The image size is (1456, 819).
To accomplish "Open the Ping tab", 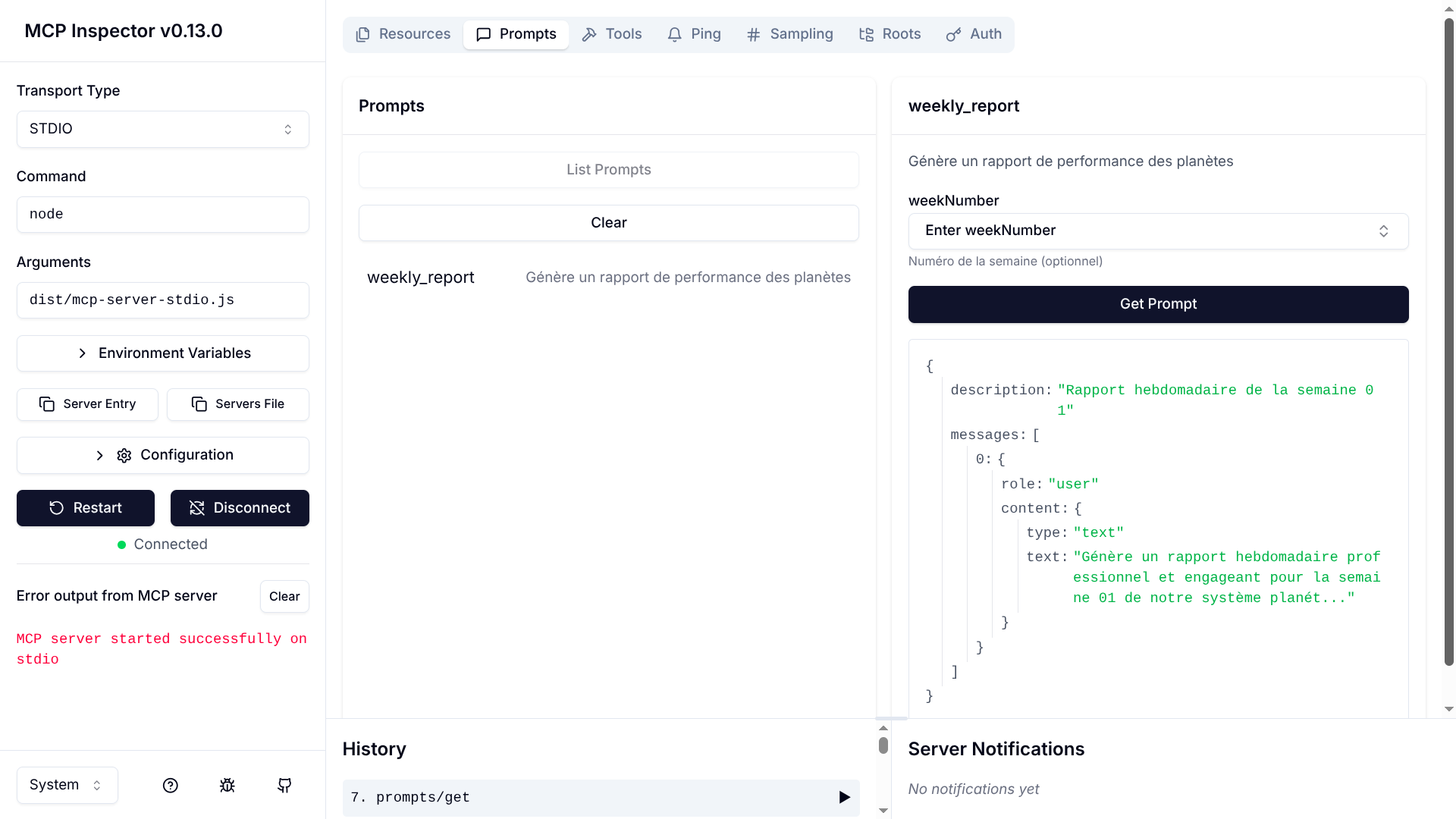I will pos(695,34).
